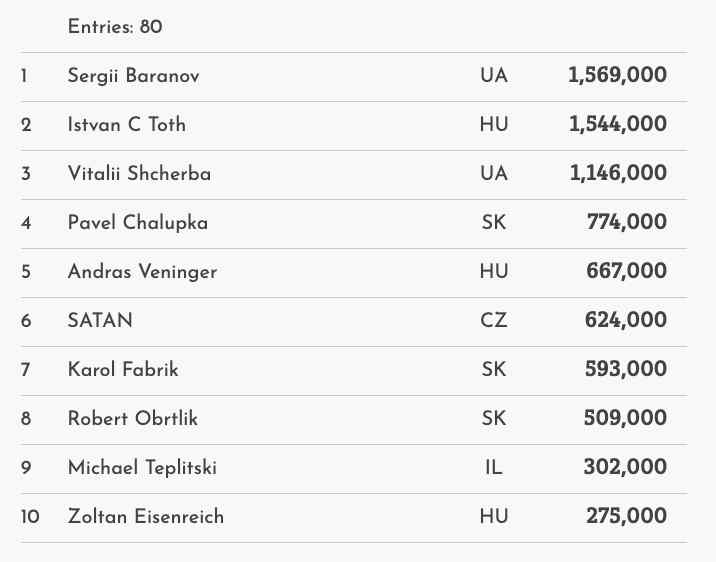Click the 275,000 chip count
This screenshot has width=716, height=562.
(x=627, y=517)
